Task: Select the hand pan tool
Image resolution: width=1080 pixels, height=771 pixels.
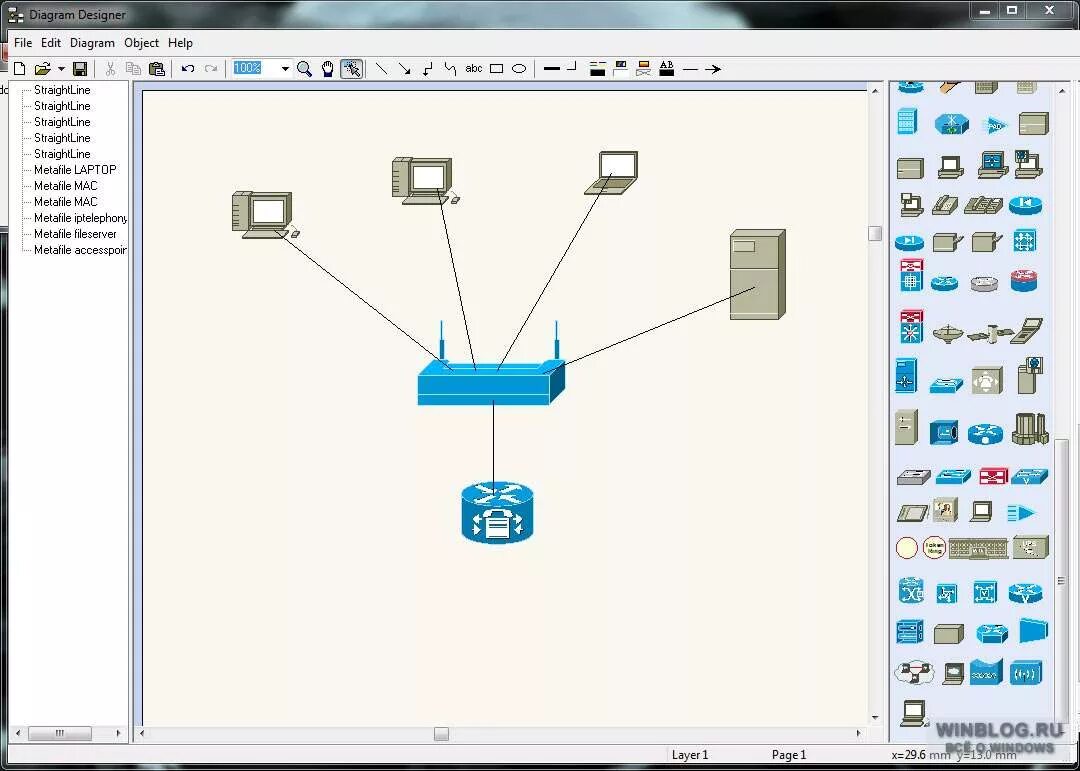Action: click(328, 69)
